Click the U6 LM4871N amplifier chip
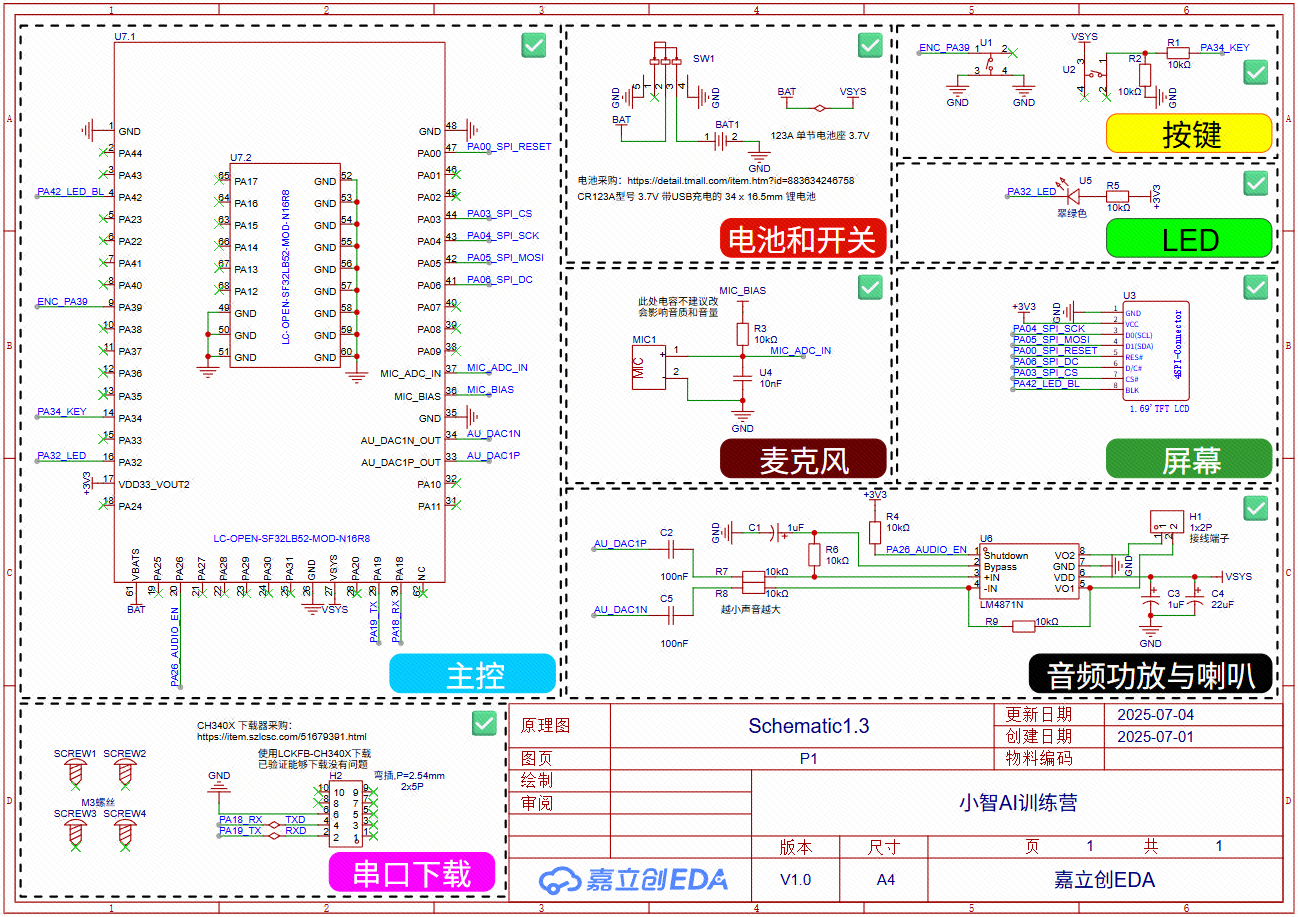 pyautogui.click(x=1027, y=572)
